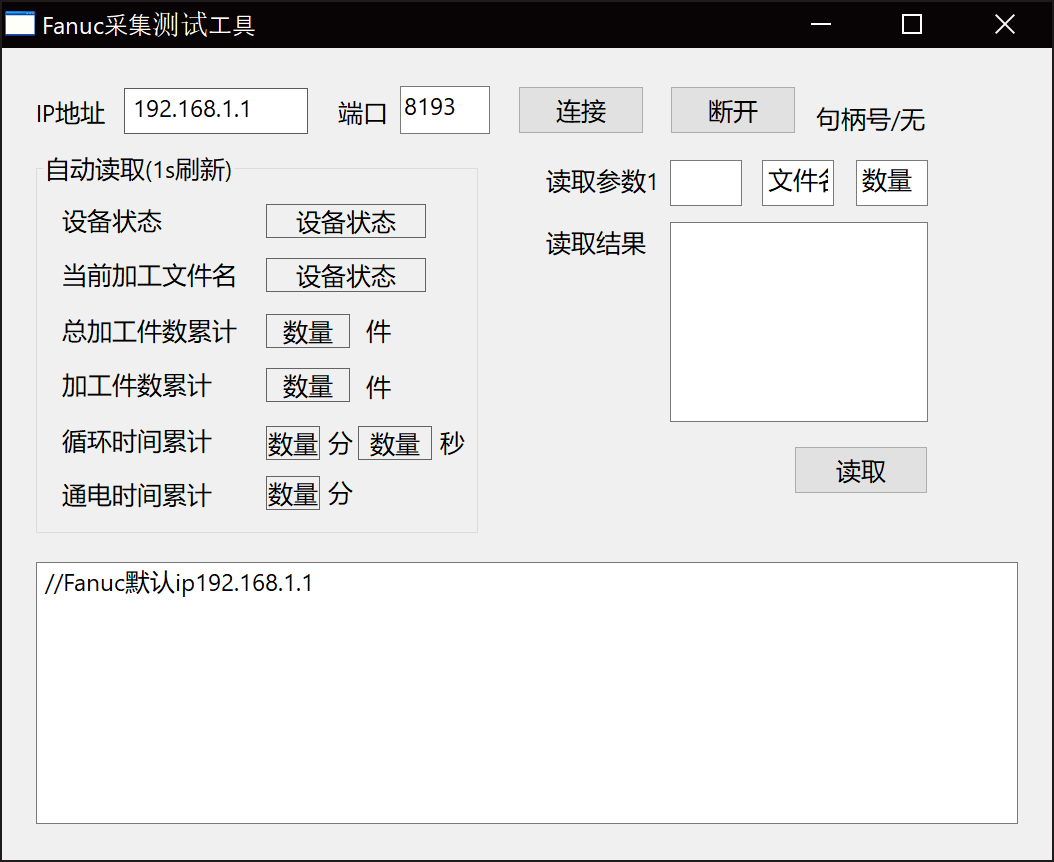Click the 循环时间累计 label

click(136, 442)
